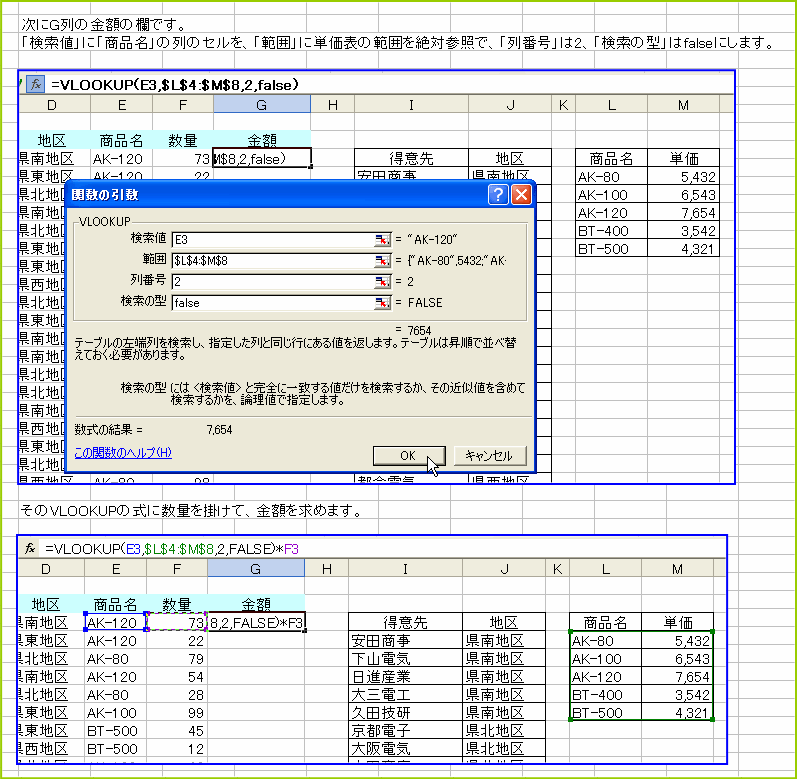Viewport: 797px width, 779px height.
Task: Click collapse-dialog icon beside 検索値 field
Action: click(382, 239)
